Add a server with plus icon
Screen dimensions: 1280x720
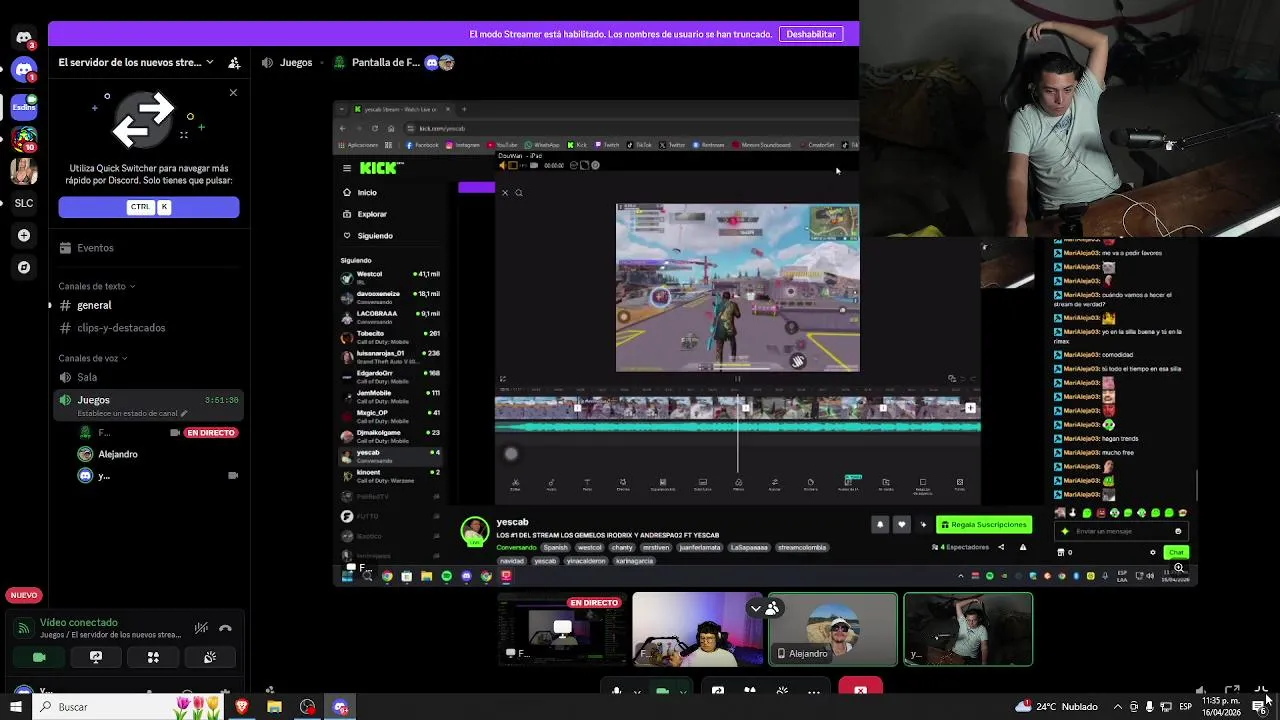pyautogui.click(x=24, y=235)
